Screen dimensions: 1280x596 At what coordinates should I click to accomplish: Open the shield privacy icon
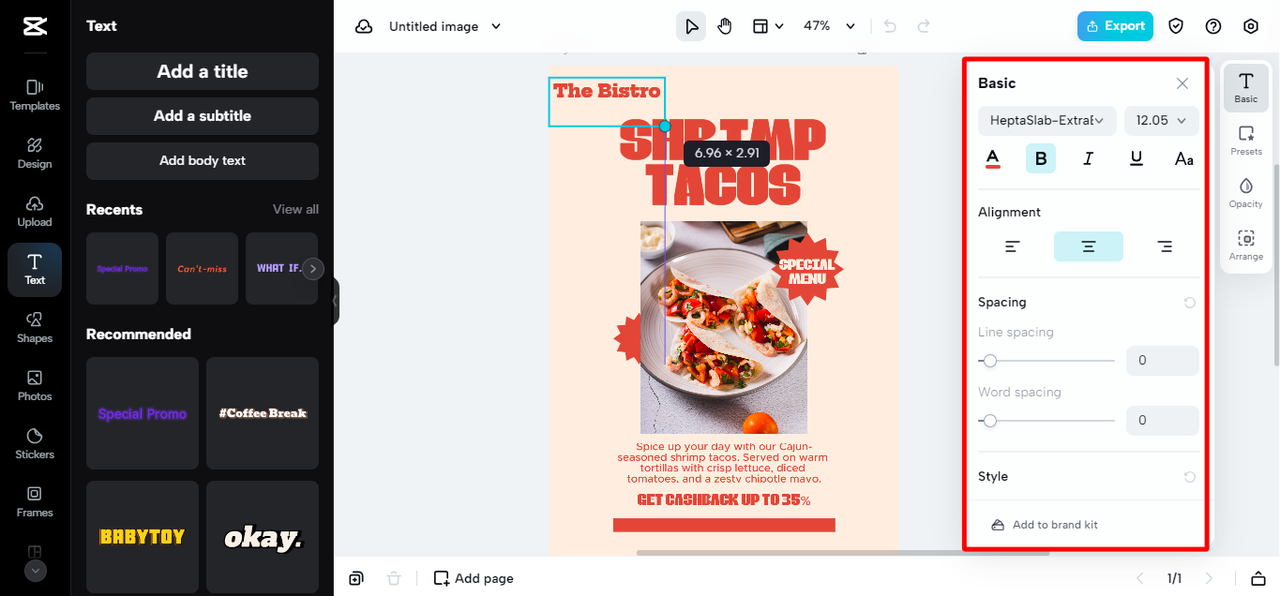[x=1176, y=26]
